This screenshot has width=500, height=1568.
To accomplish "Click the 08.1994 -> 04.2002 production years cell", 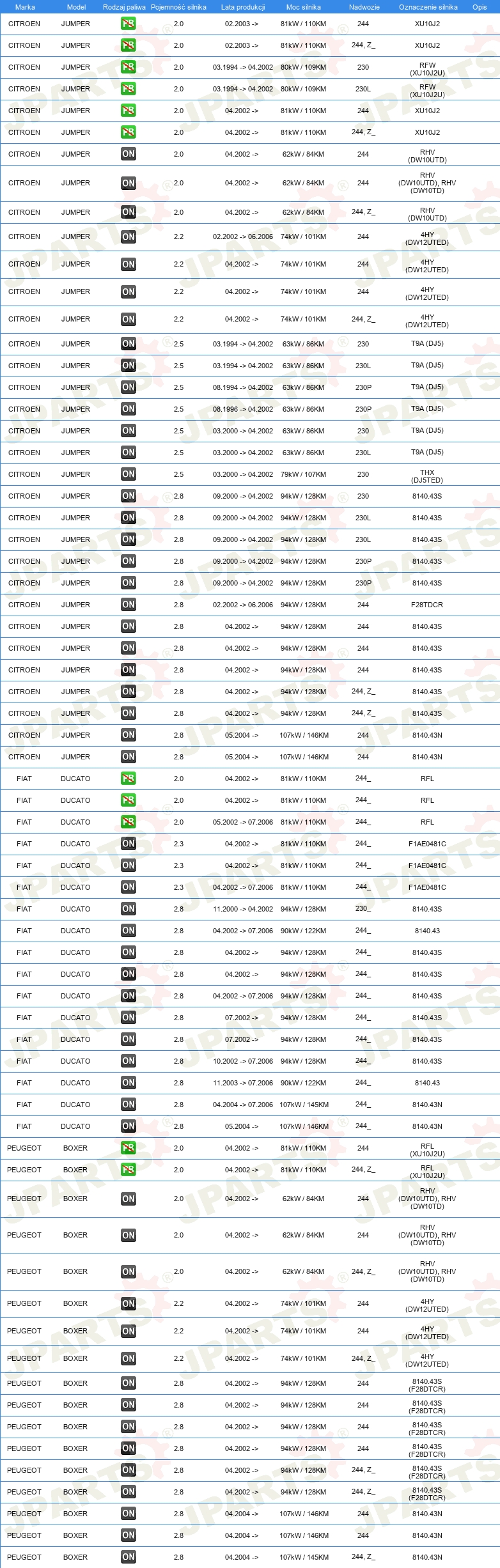I will point(243,387).
